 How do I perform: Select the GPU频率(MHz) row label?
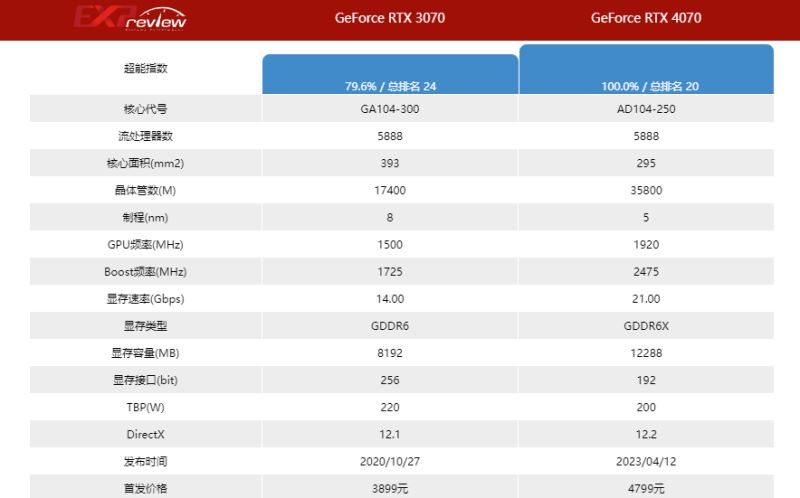(146, 244)
